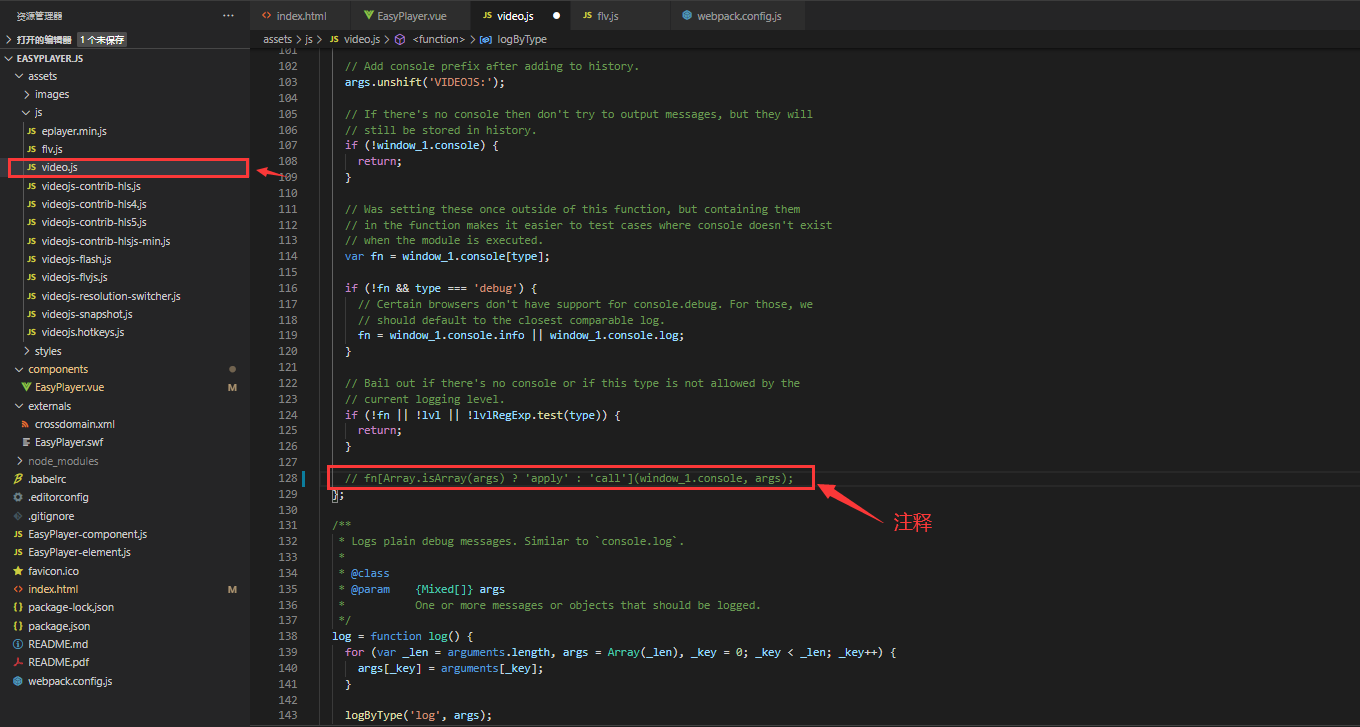Expand the open editors section
The width and height of the screenshot is (1360, 727).
[x=8, y=40]
